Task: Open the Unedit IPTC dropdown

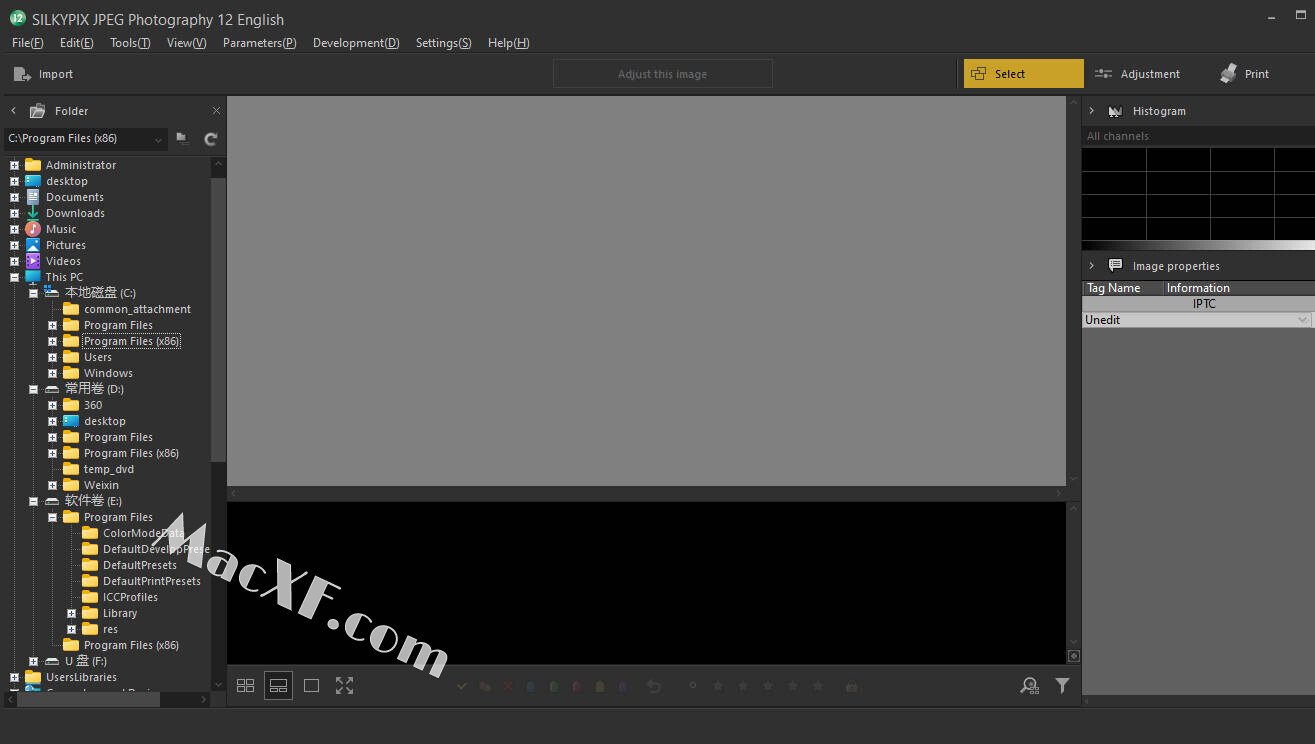Action: [1301, 320]
